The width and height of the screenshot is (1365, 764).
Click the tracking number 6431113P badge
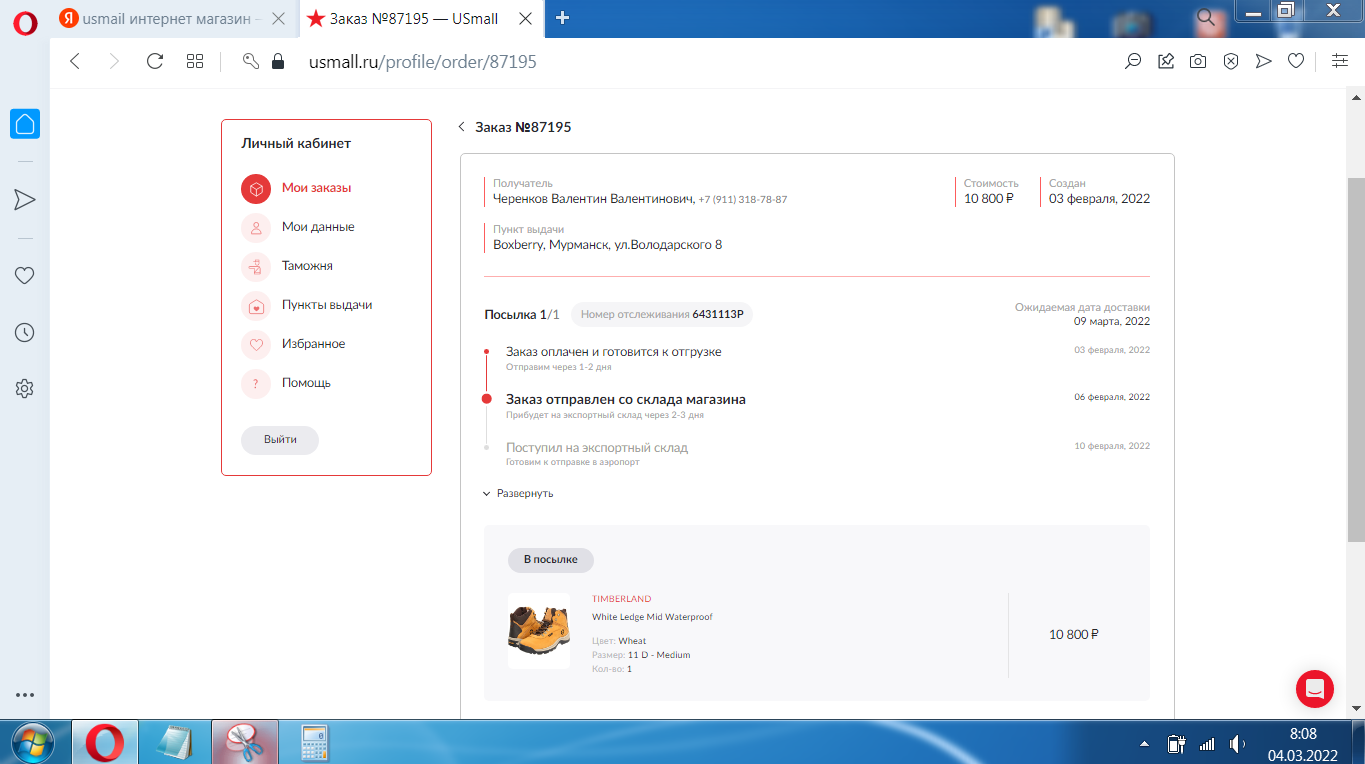click(662, 314)
